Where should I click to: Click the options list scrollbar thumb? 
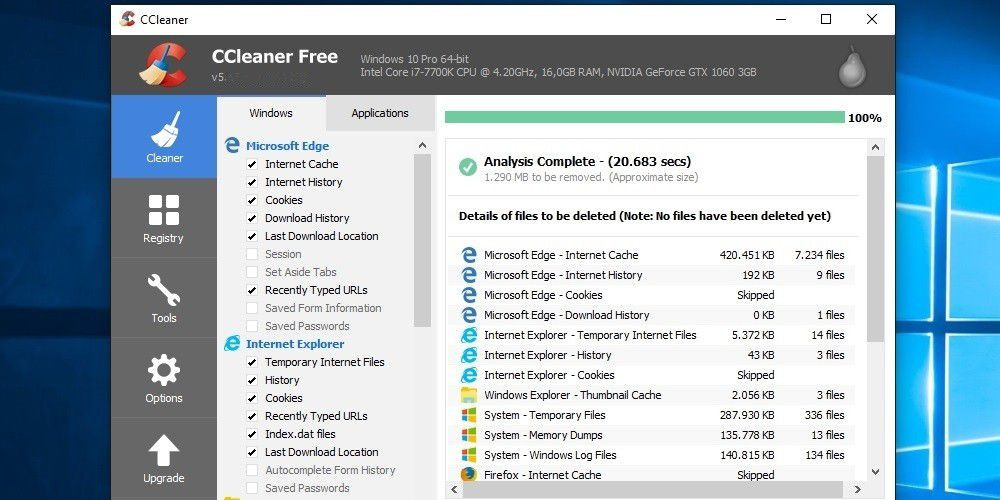422,240
